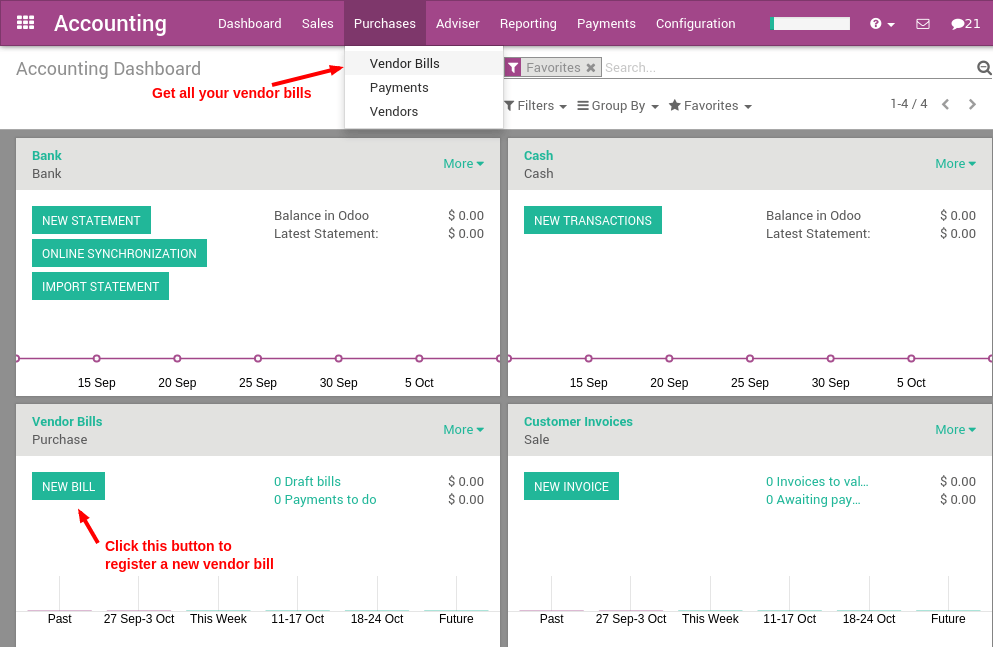Open the Reporting menu
This screenshot has width=993, height=647.
point(528,23)
